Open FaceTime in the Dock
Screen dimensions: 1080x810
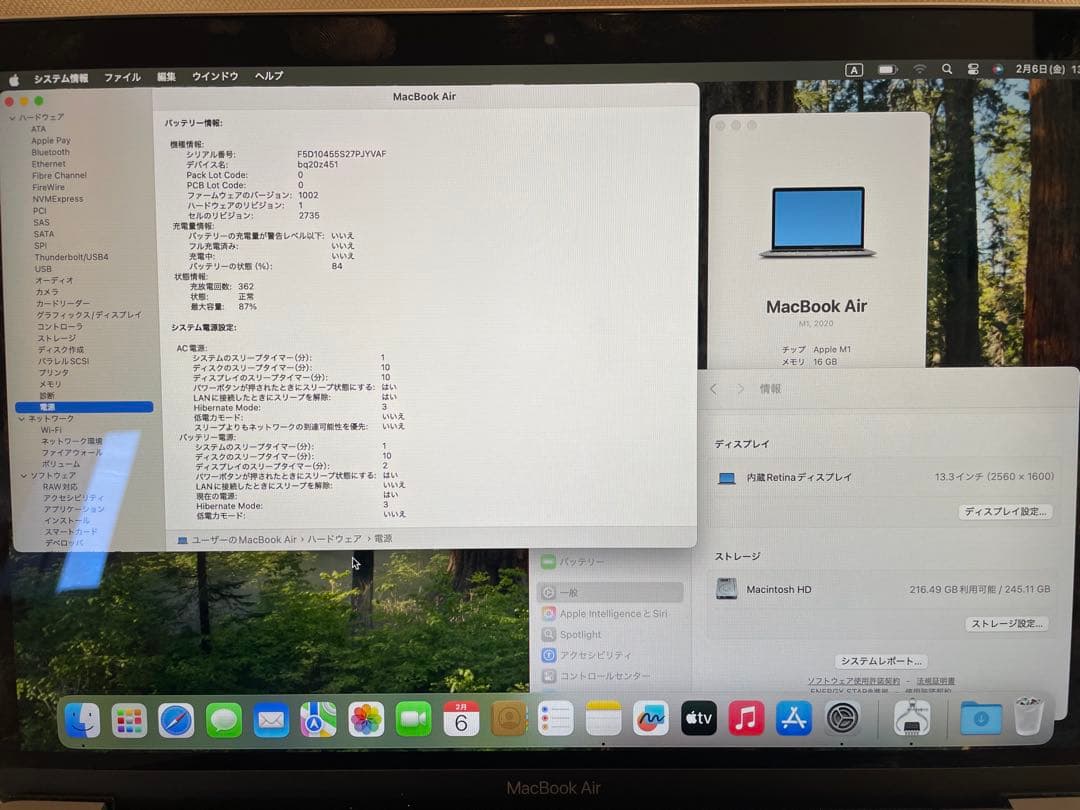413,720
